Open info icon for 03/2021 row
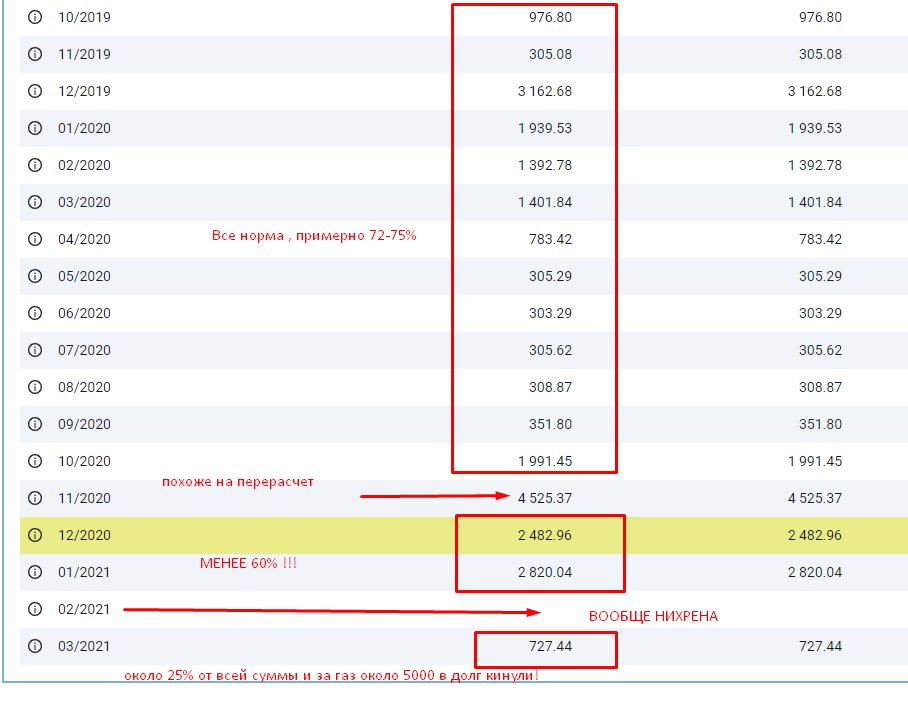 (35, 646)
